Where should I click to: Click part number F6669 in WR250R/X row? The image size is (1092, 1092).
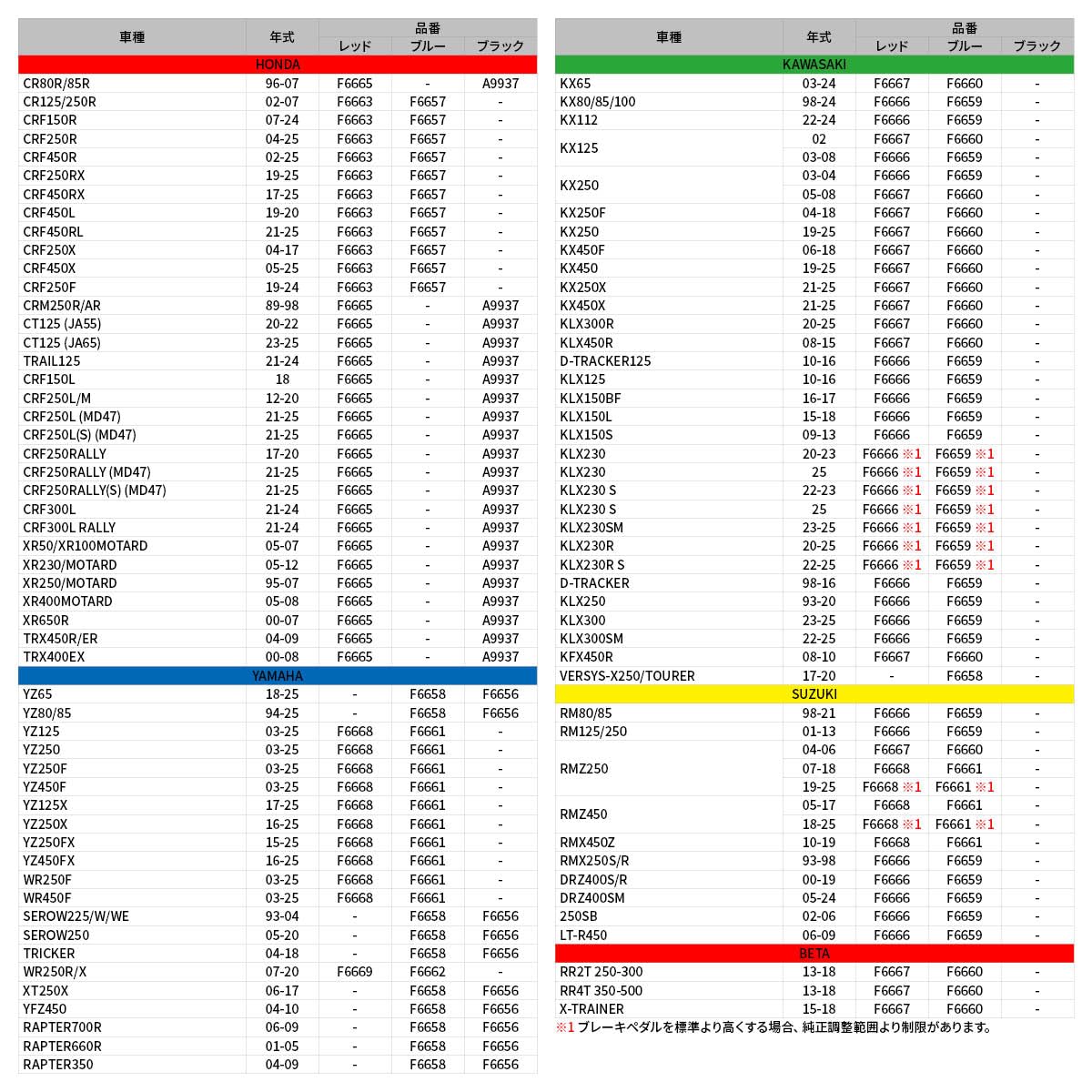pos(355,972)
